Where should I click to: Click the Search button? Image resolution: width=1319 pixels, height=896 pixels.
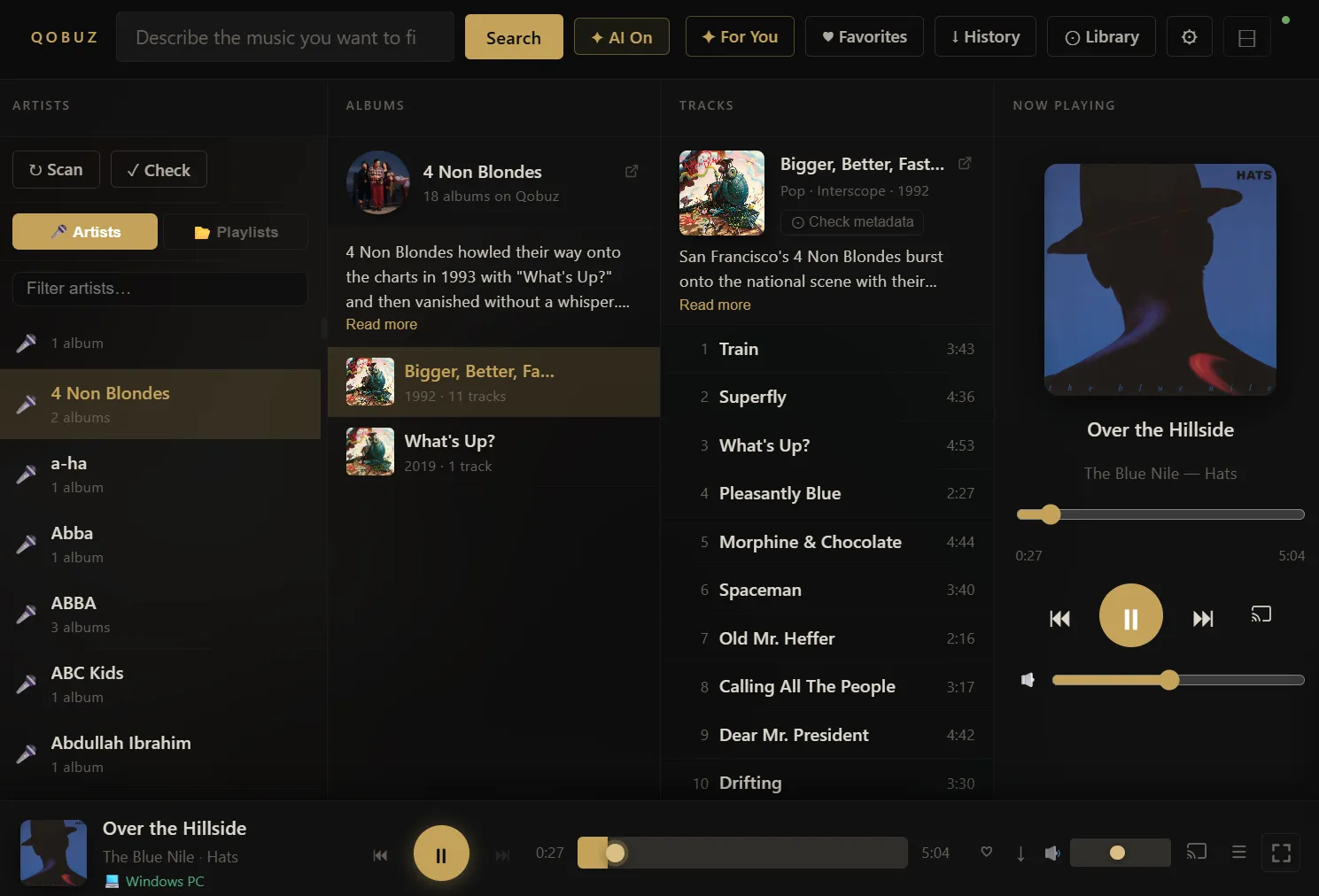[513, 36]
